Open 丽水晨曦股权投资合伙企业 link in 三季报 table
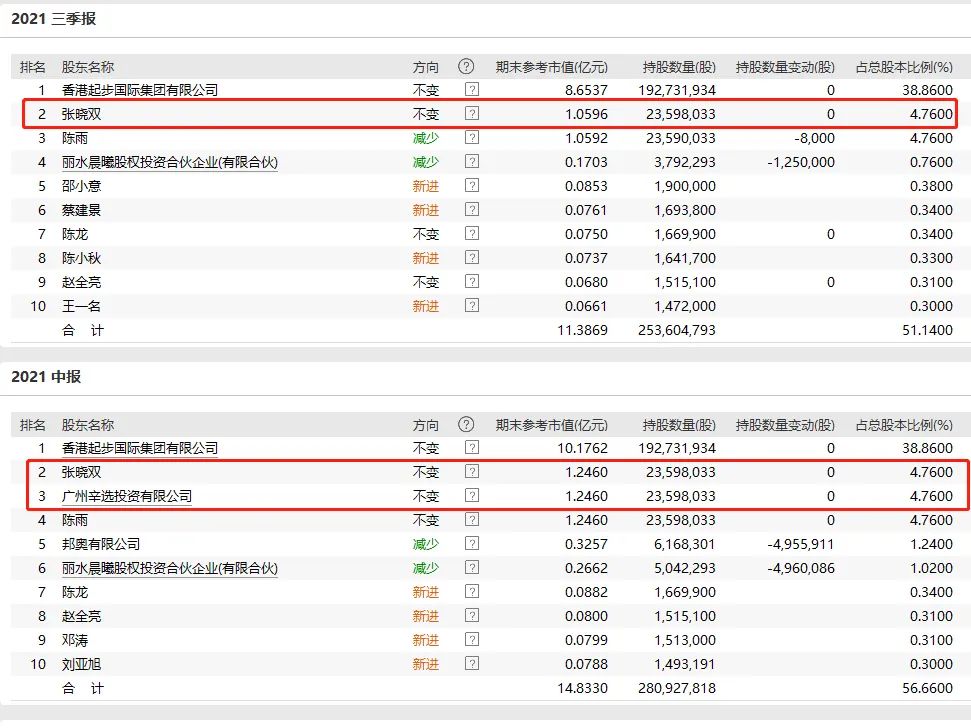971x728 pixels. pyautogui.click(x=169, y=162)
